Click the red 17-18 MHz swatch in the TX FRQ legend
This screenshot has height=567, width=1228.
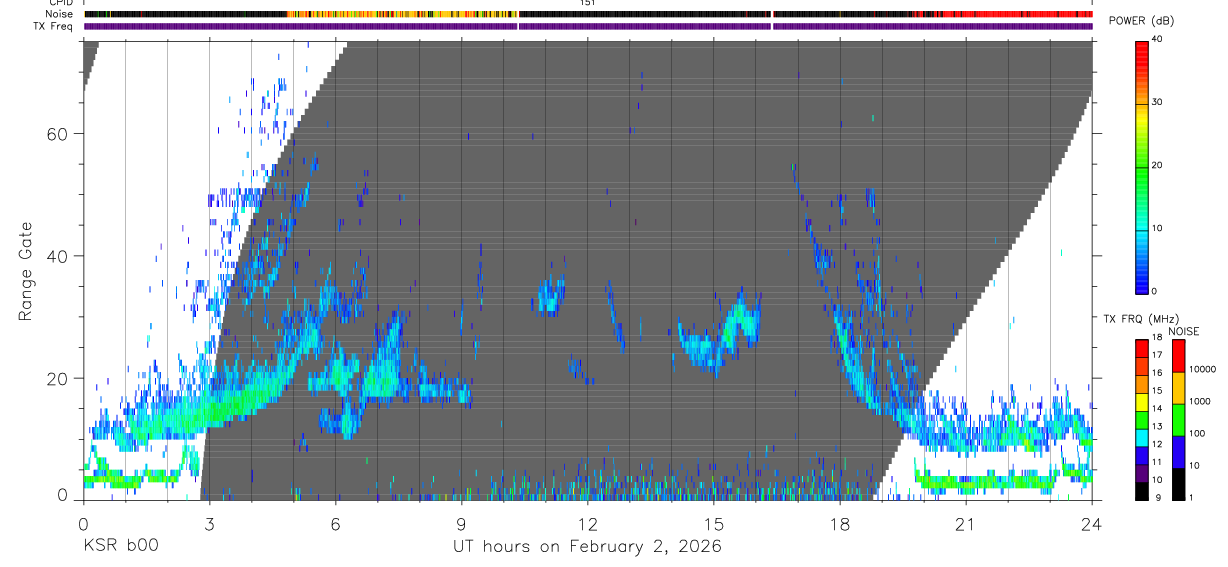[x=1143, y=349]
